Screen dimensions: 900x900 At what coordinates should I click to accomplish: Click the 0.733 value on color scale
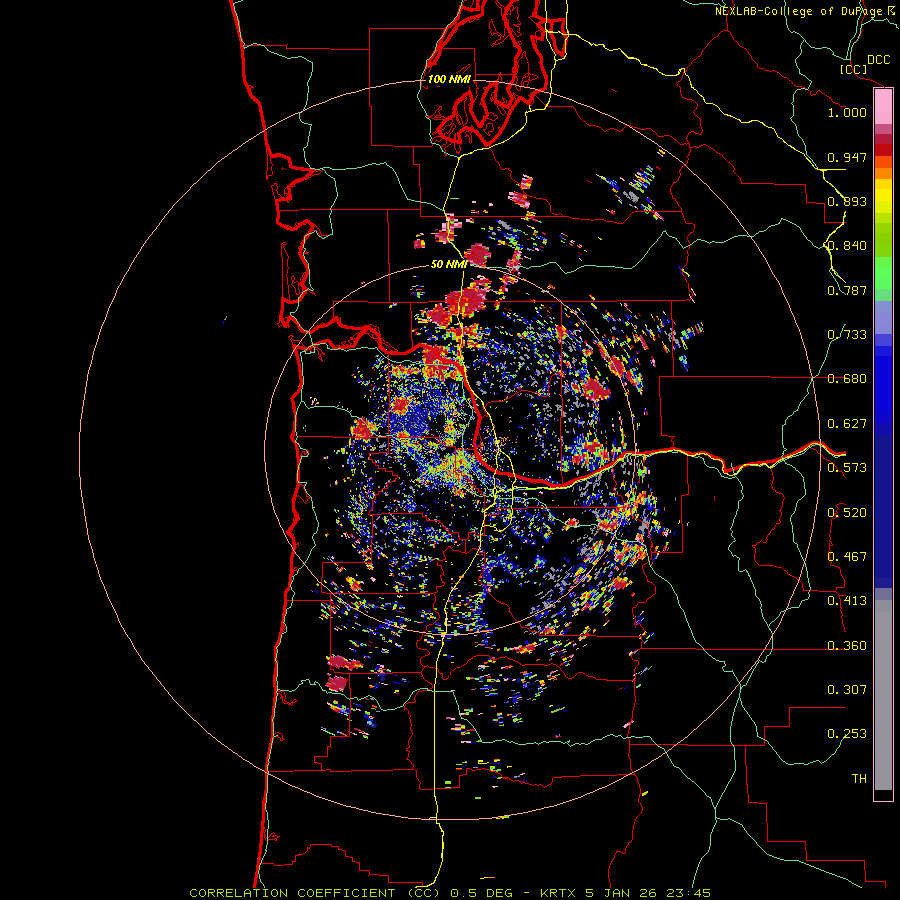[847, 335]
